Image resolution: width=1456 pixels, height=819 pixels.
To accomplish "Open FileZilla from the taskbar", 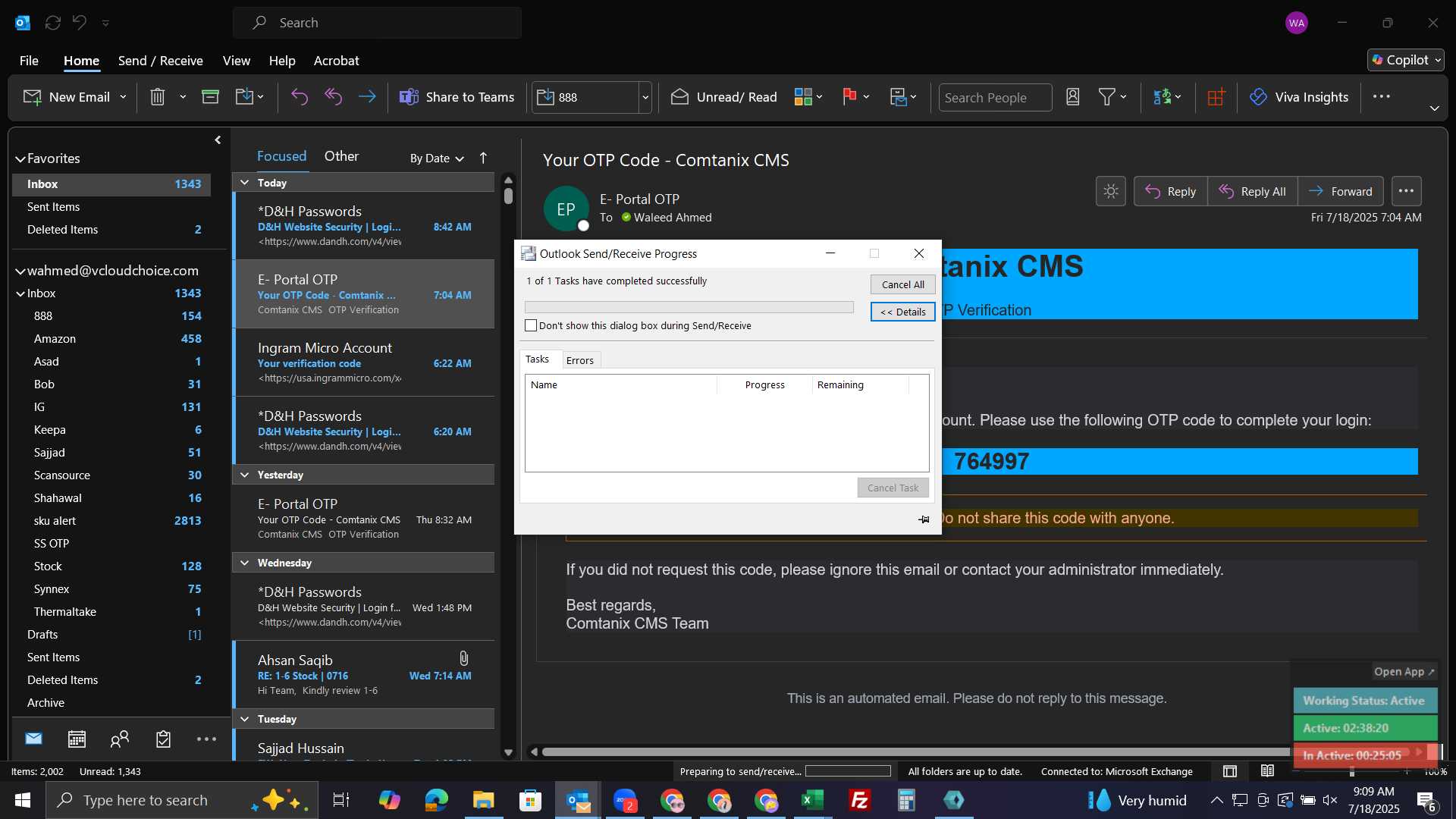I will point(860,800).
